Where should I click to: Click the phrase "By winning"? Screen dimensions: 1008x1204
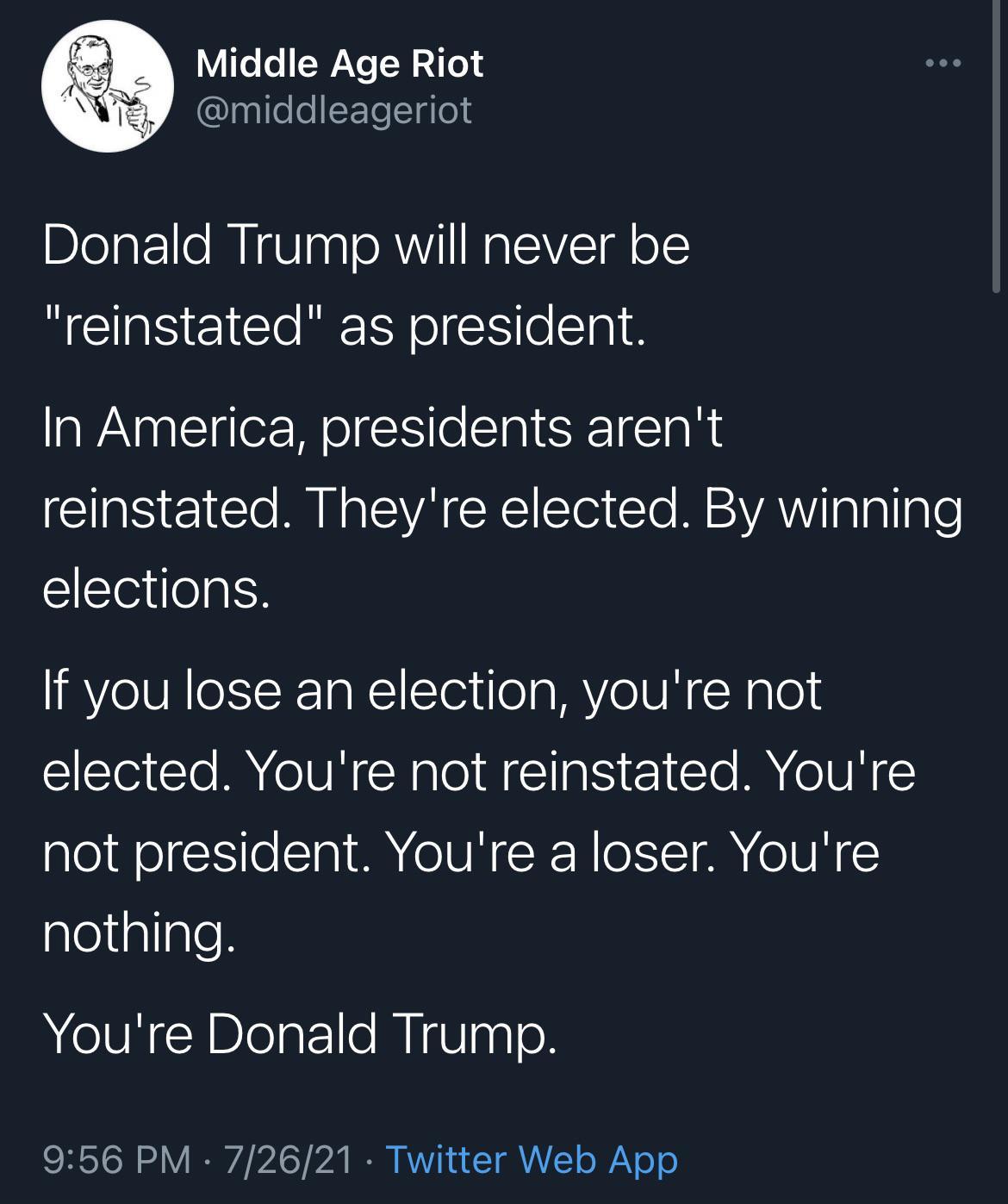point(833,508)
